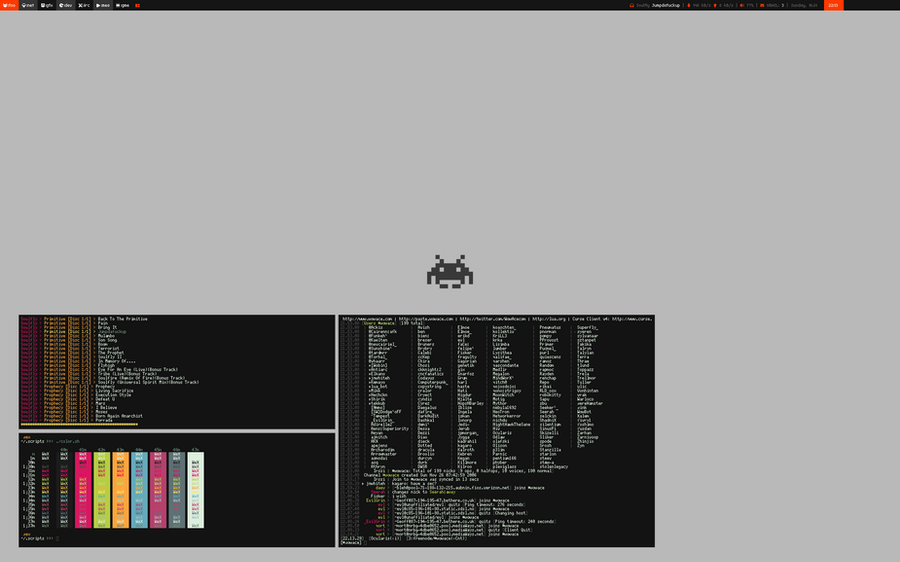Click the pink 45m color column
This screenshot has width=900, height=562.
(158, 490)
